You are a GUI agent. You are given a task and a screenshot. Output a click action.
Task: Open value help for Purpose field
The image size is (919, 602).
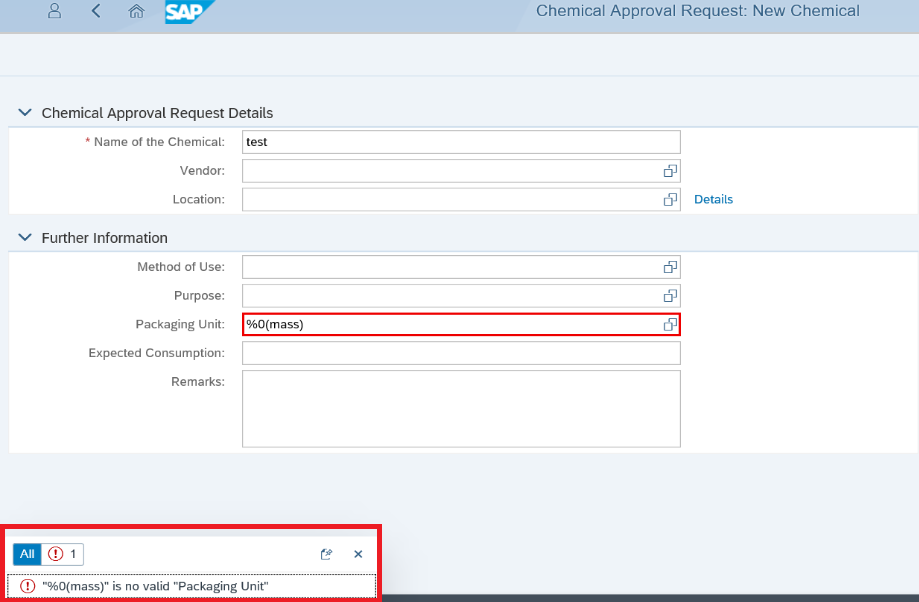coord(670,296)
